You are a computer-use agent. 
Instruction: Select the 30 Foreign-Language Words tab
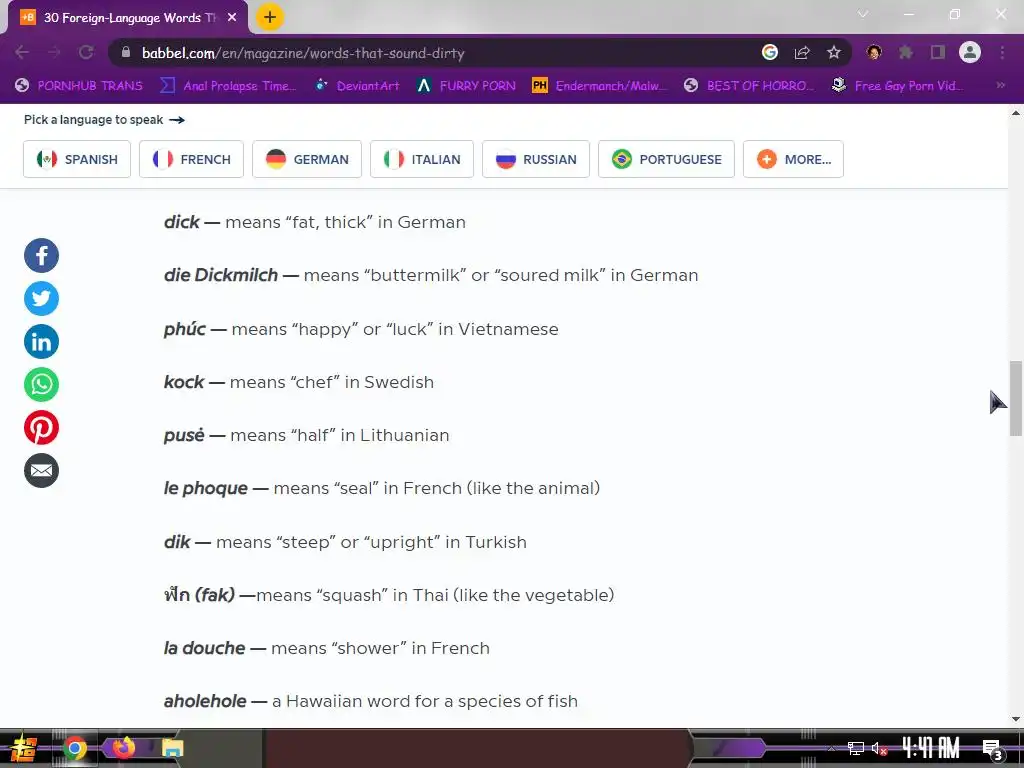pyautogui.click(x=128, y=18)
